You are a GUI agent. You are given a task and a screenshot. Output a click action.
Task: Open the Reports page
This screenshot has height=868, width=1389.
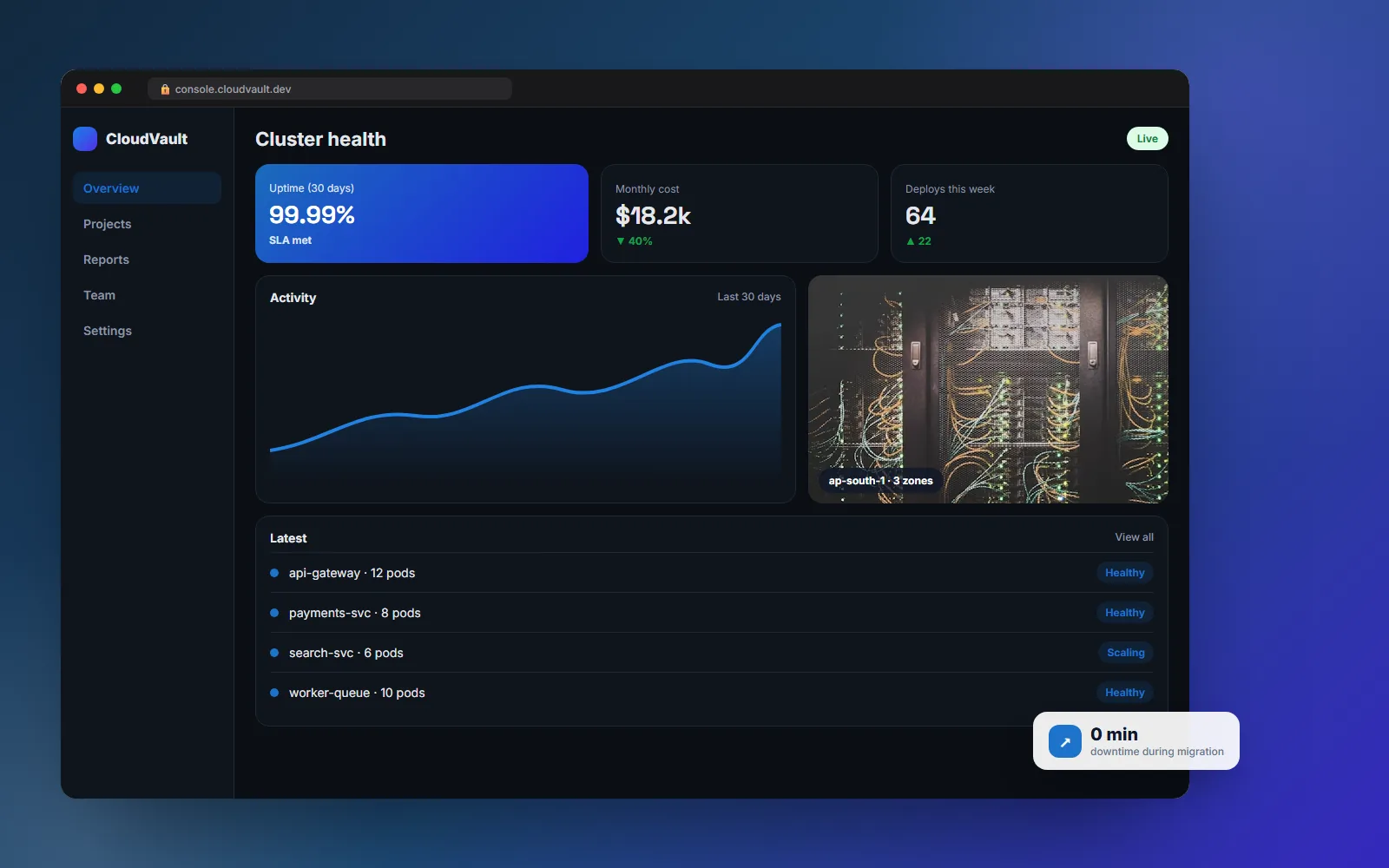click(147, 260)
